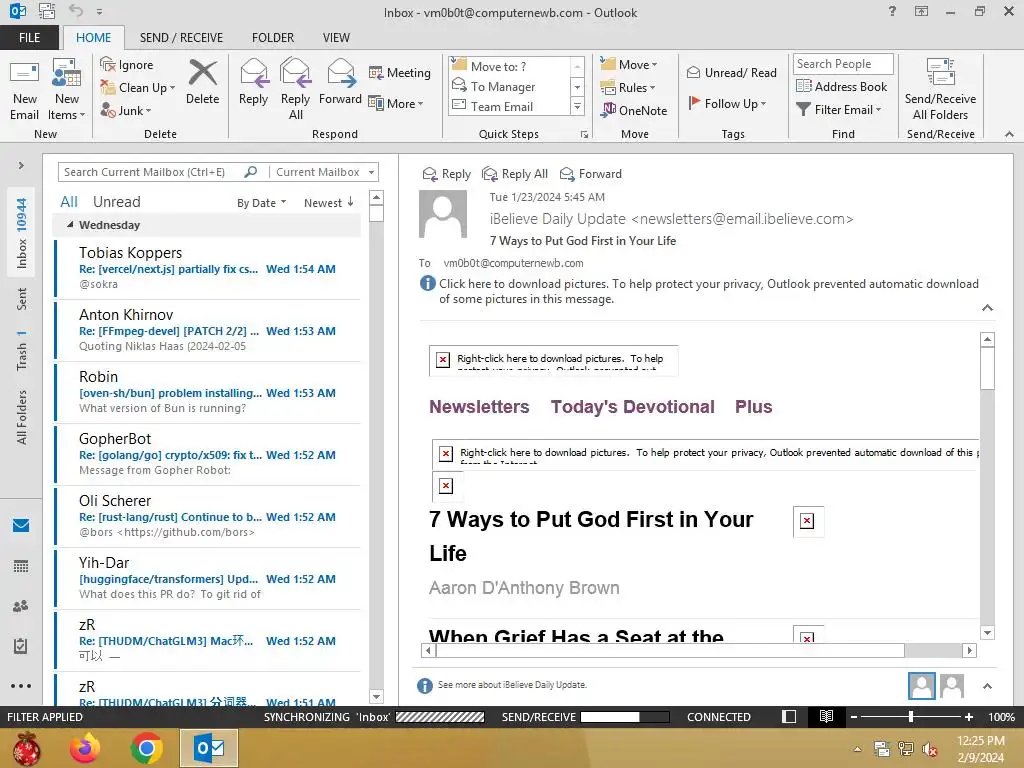The width and height of the screenshot is (1024, 768).
Task: Open more navigation options
Action: pos(21,686)
